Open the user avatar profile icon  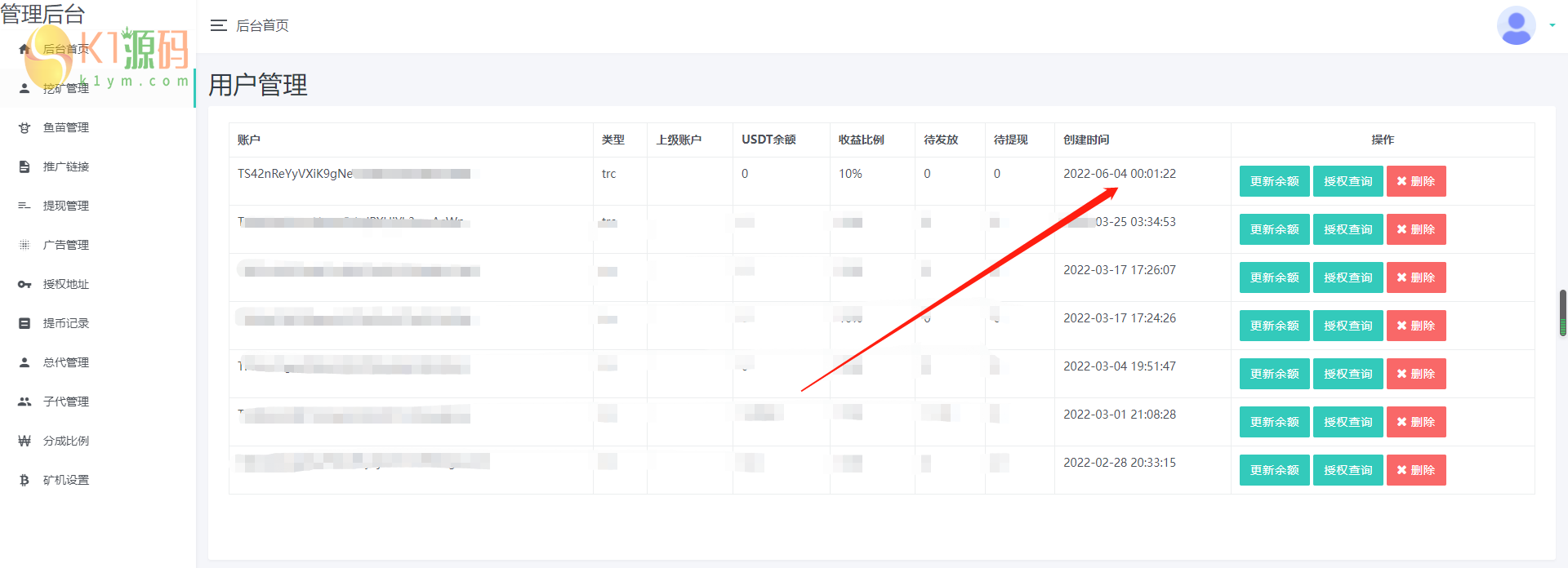1516,25
